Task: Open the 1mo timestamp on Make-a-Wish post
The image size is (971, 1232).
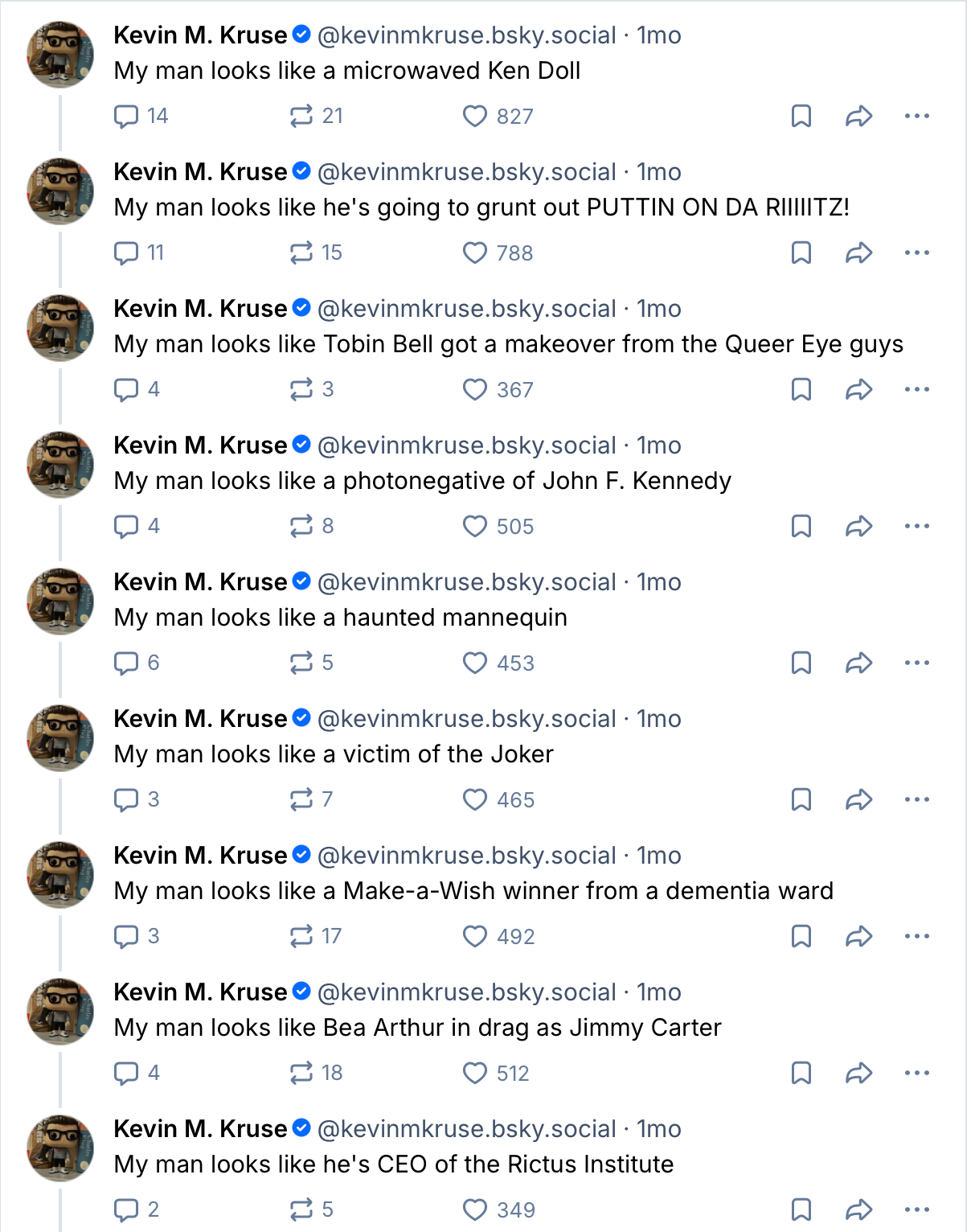Action: pyautogui.click(x=659, y=856)
